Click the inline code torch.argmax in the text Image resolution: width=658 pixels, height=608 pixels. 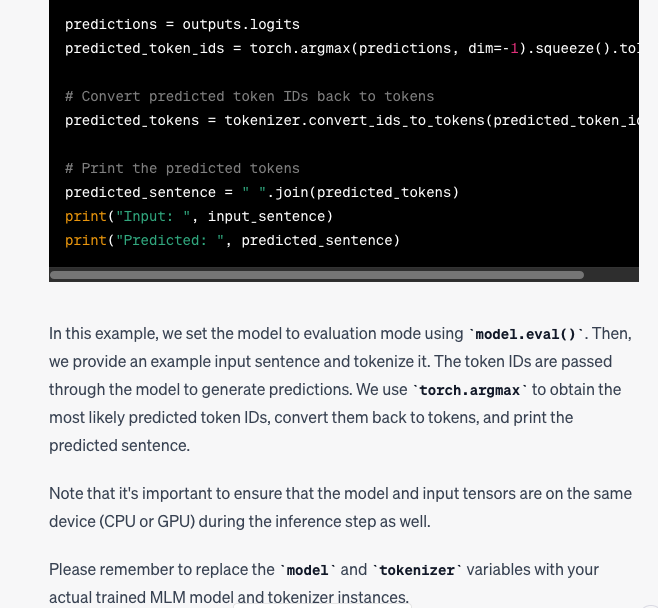(471, 390)
